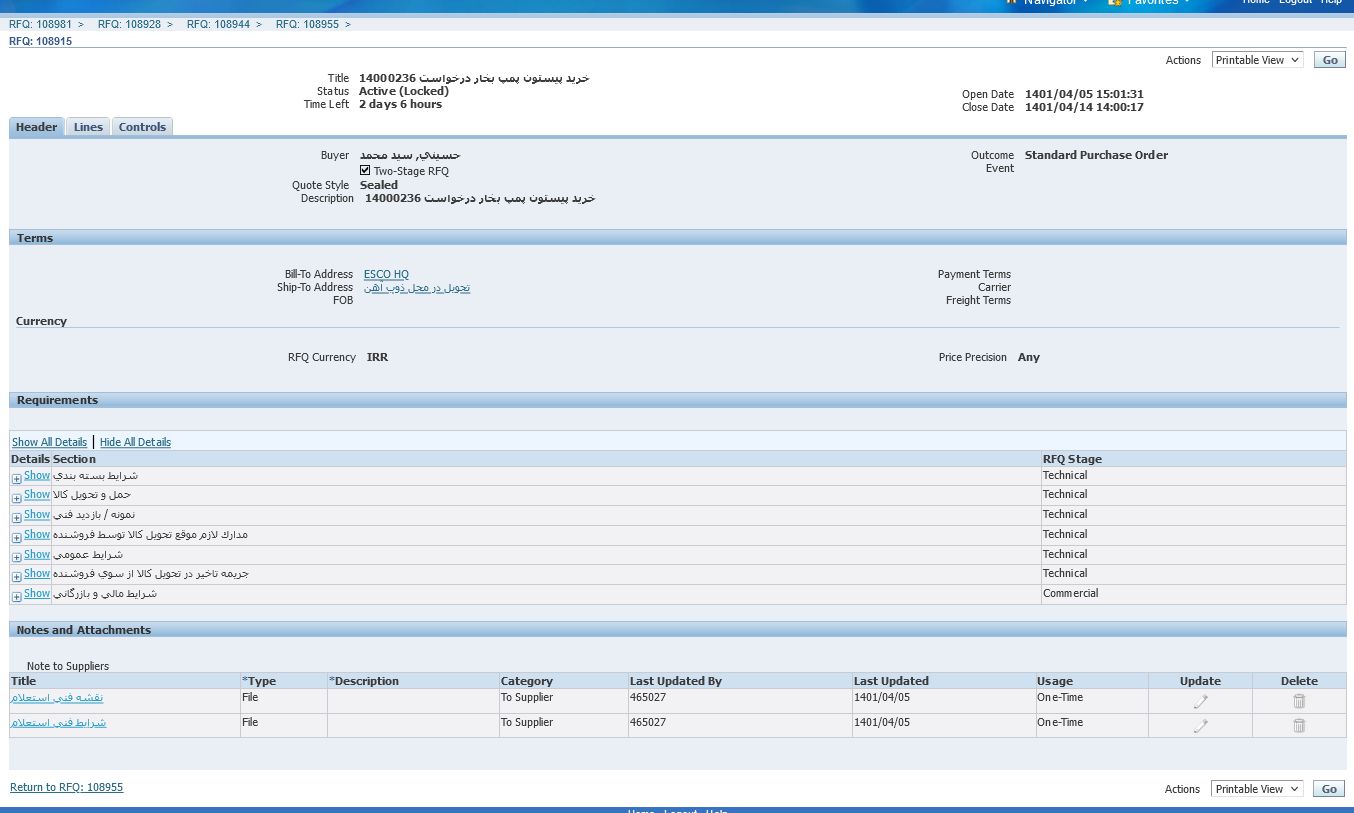1354x813 pixels.
Task: Click Show link for شرايط بسته بندي
Action: click(x=37, y=475)
